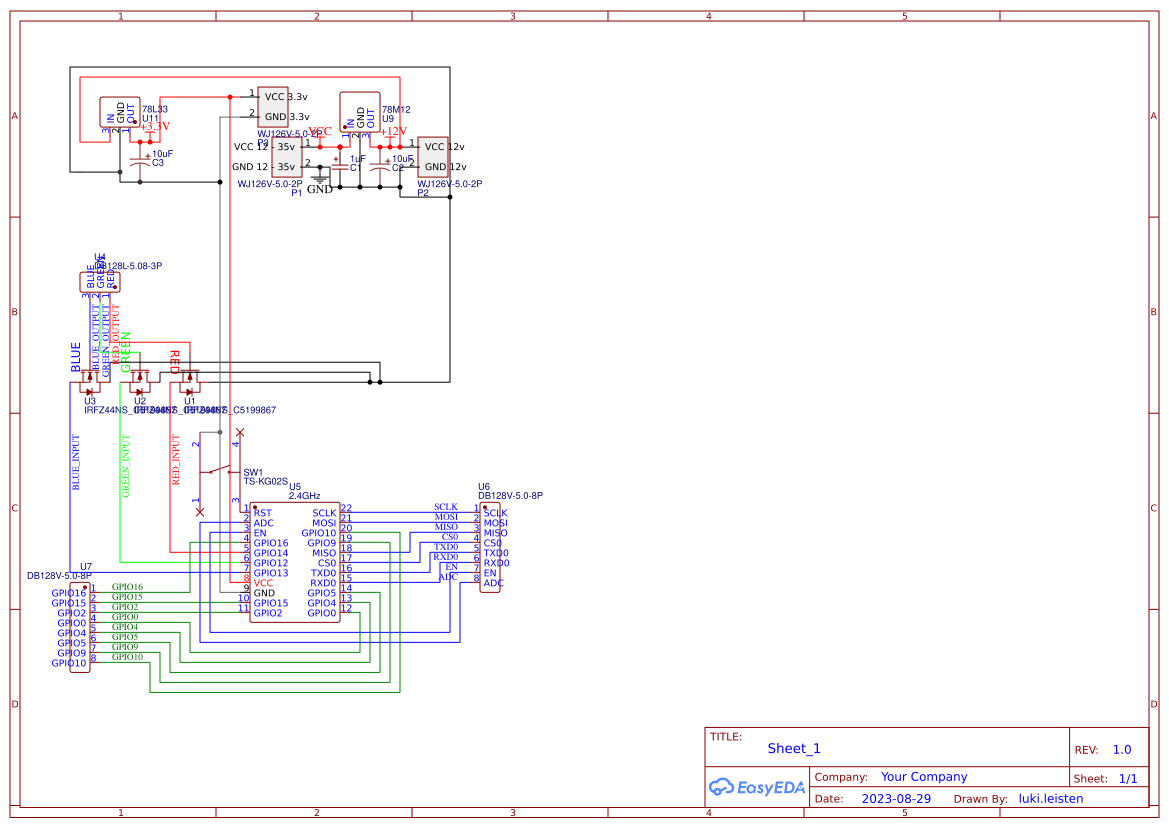Select the SW1 TS-KG02S switch symbol
The height and width of the screenshot is (828, 1169).
[219, 472]
